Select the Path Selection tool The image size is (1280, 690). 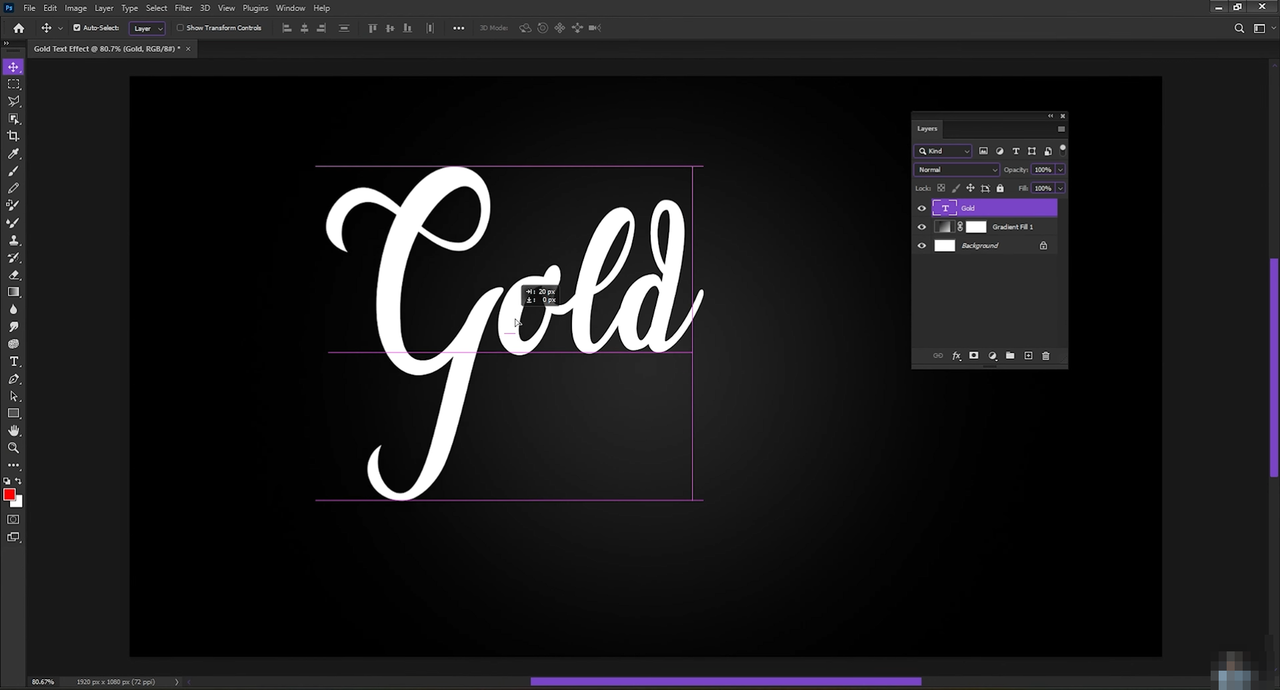point(13,396)
